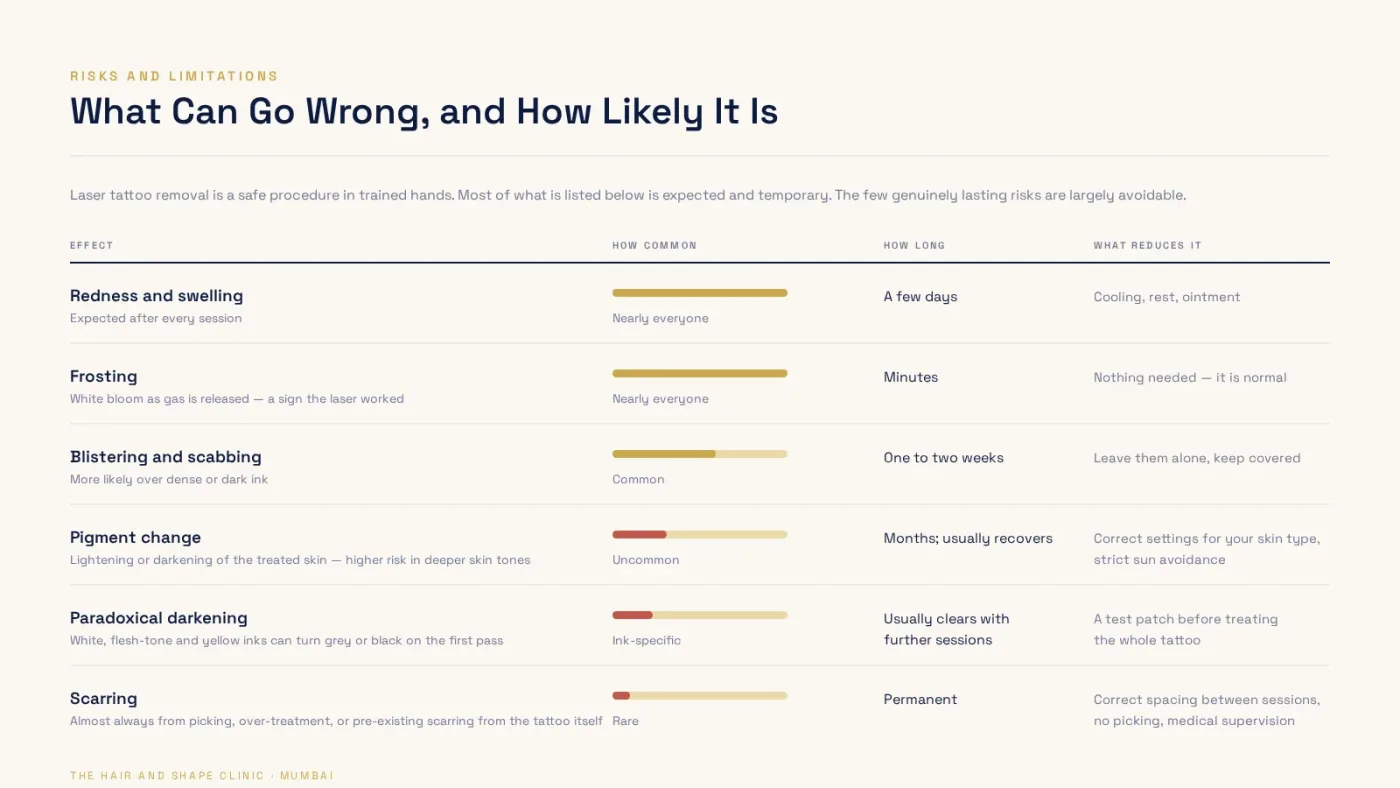Click The Hair and Shape Clinic footer

click(x=202, y=776)
